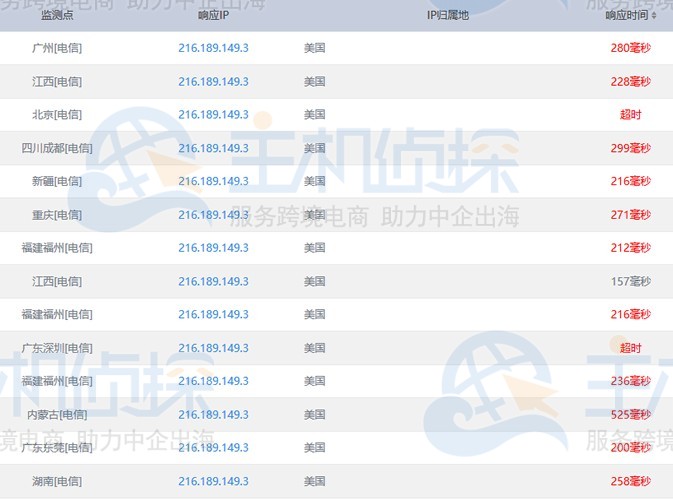Click the 157毫秒 response time value
673x501 pixels.
coord(631,281)
